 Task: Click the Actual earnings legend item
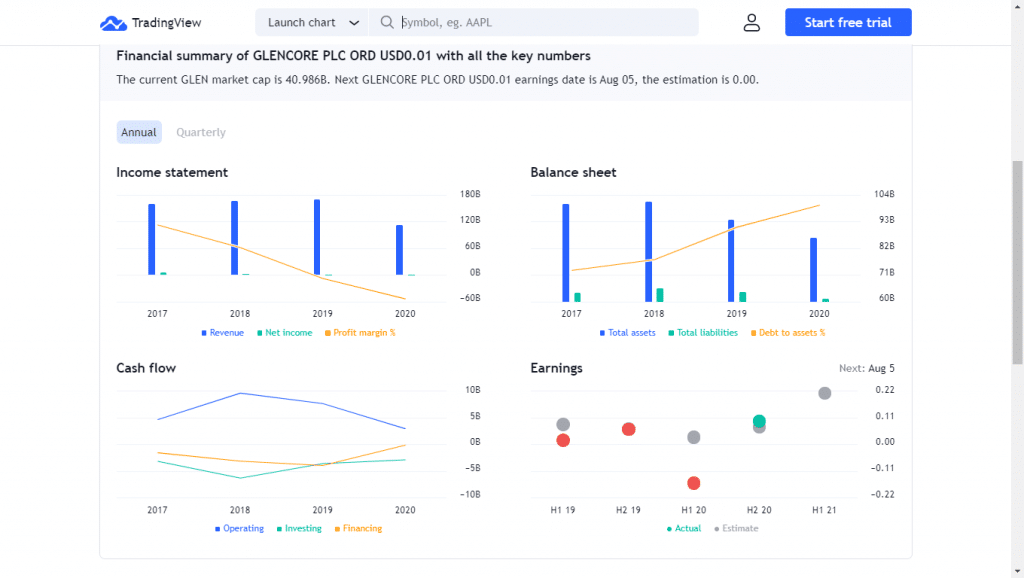tap(684, 528)
